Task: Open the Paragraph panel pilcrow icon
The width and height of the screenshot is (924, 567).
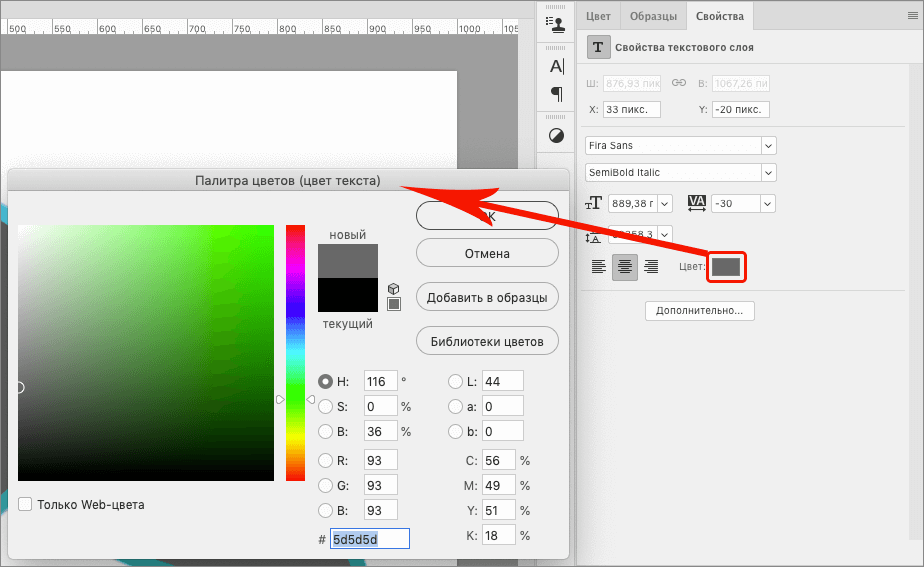Action: coord(557,94)
